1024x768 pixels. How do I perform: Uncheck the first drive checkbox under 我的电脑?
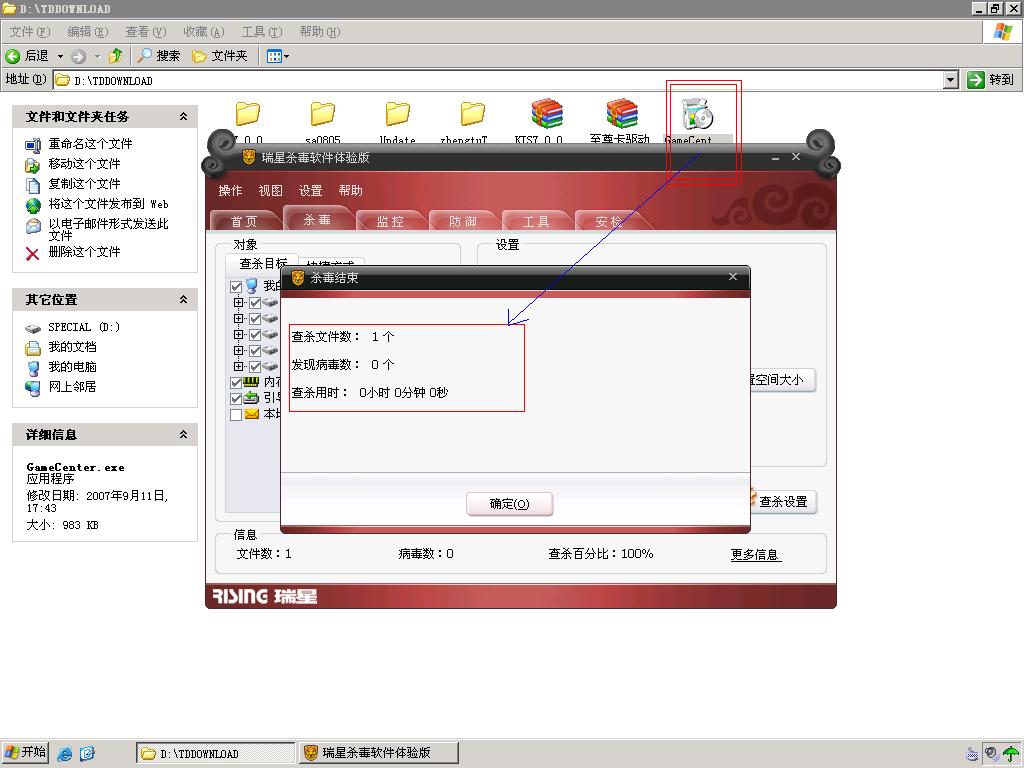255,303
